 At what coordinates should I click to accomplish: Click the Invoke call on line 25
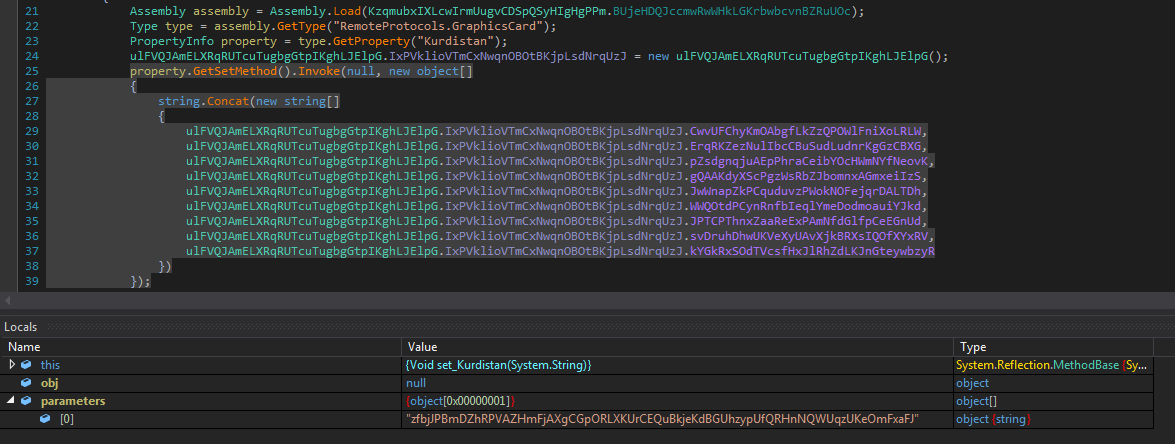[x=320, y=71]
